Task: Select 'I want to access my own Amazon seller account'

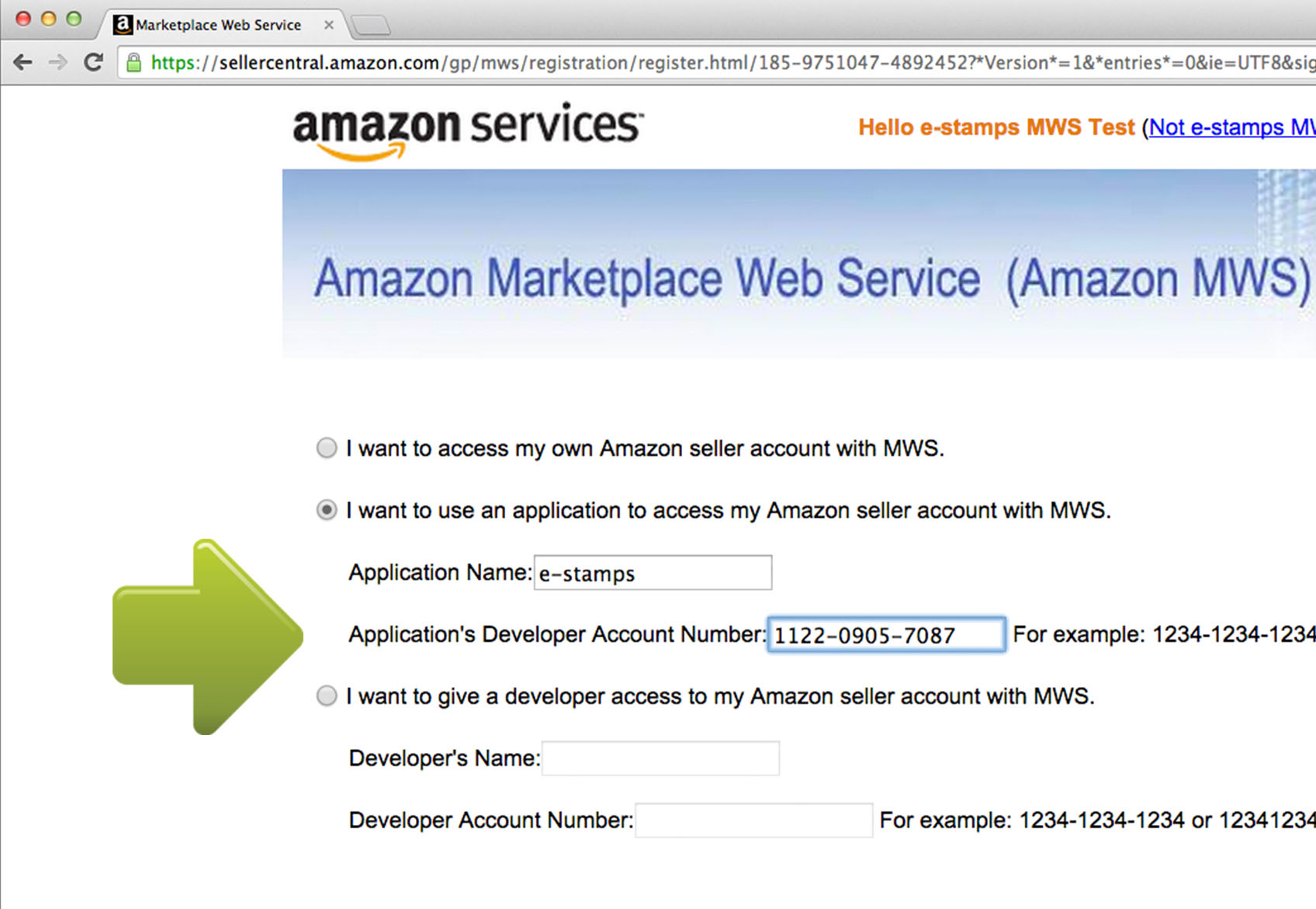Action: (x=326, y=448)
